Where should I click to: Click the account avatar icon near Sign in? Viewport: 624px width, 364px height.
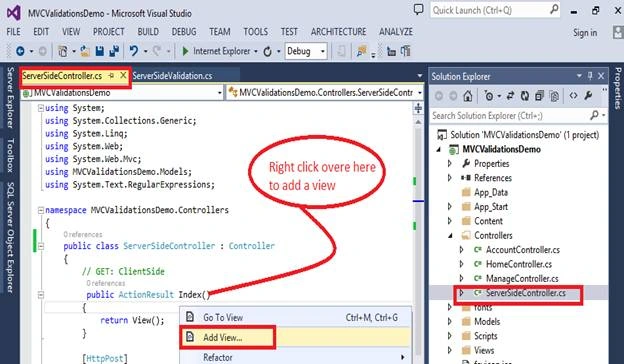[x=618, y=33]
